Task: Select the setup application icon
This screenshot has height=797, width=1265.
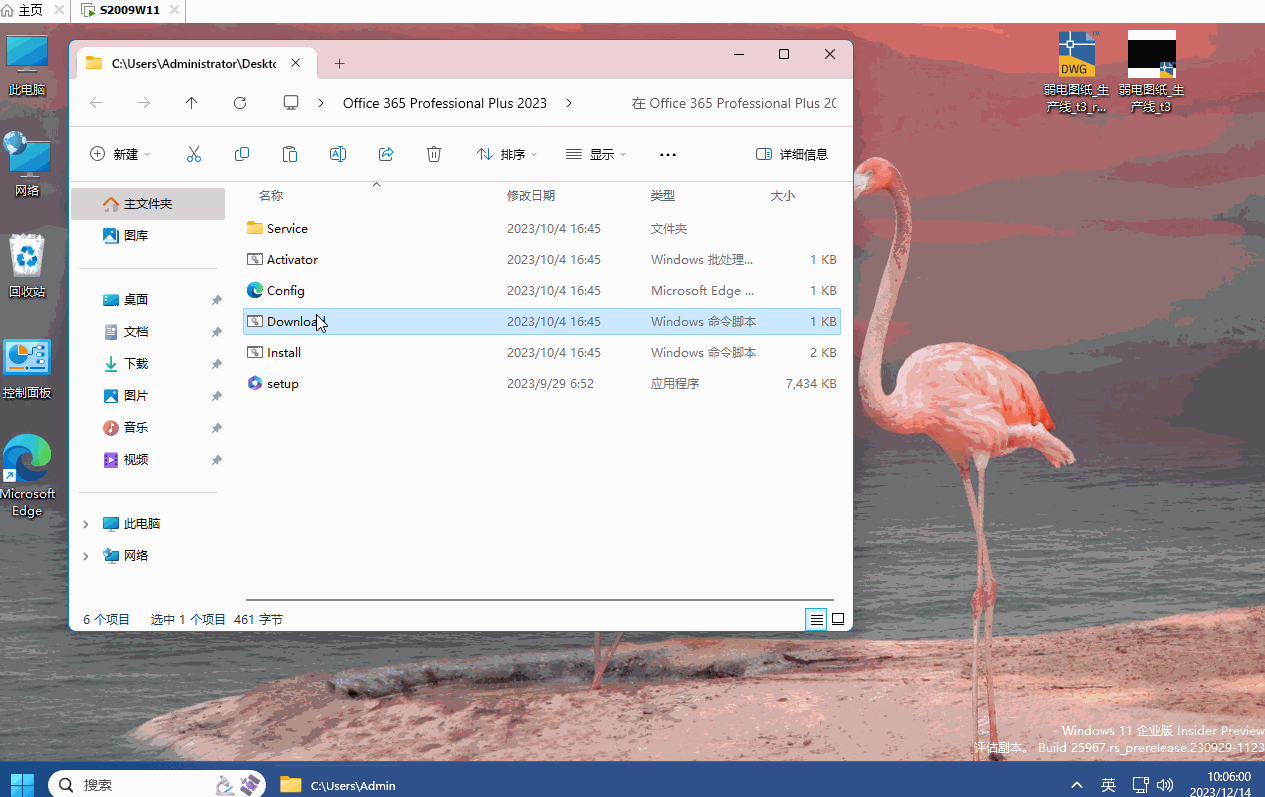Action: [x=254, y=383]
